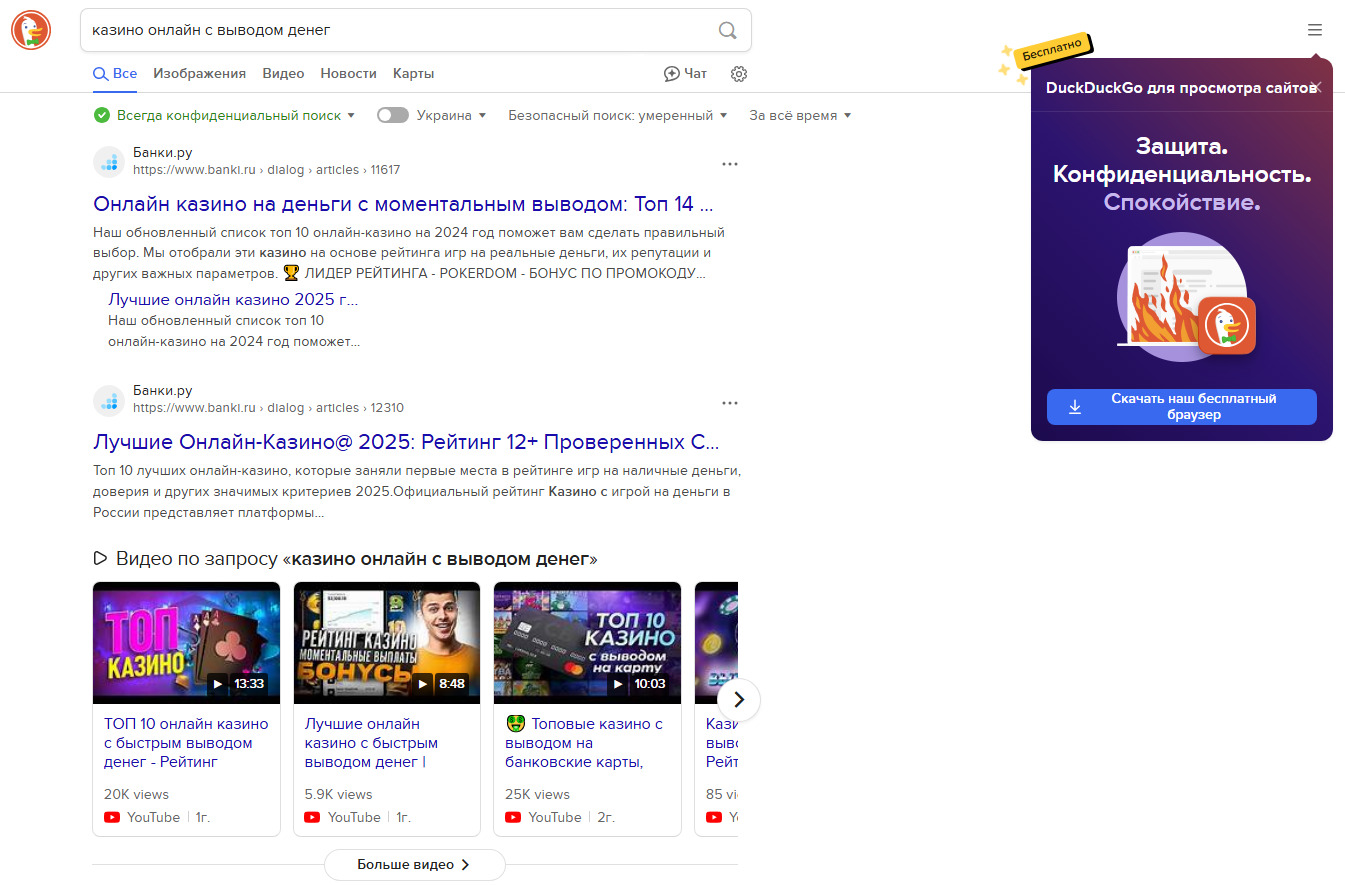Open the Чат chat button
Viewport: 1345px width, 885px height.
(685, 74)
